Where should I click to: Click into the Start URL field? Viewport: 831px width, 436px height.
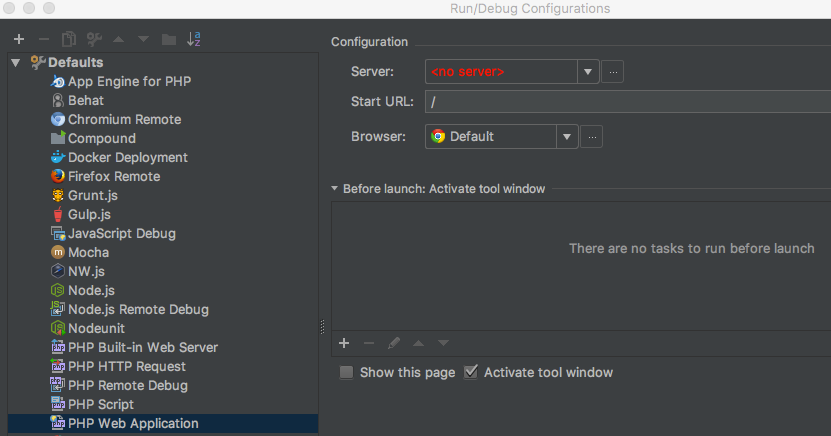point(627,102)
